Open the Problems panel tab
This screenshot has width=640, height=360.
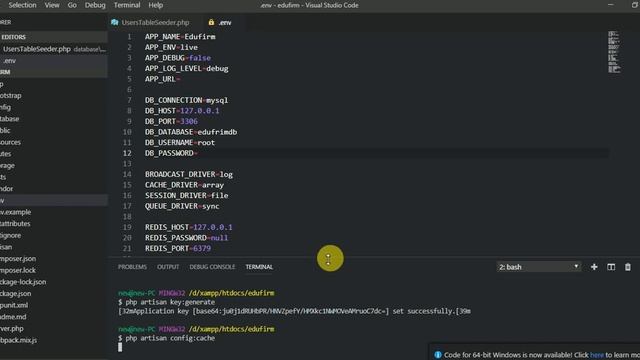coord(132,267)
